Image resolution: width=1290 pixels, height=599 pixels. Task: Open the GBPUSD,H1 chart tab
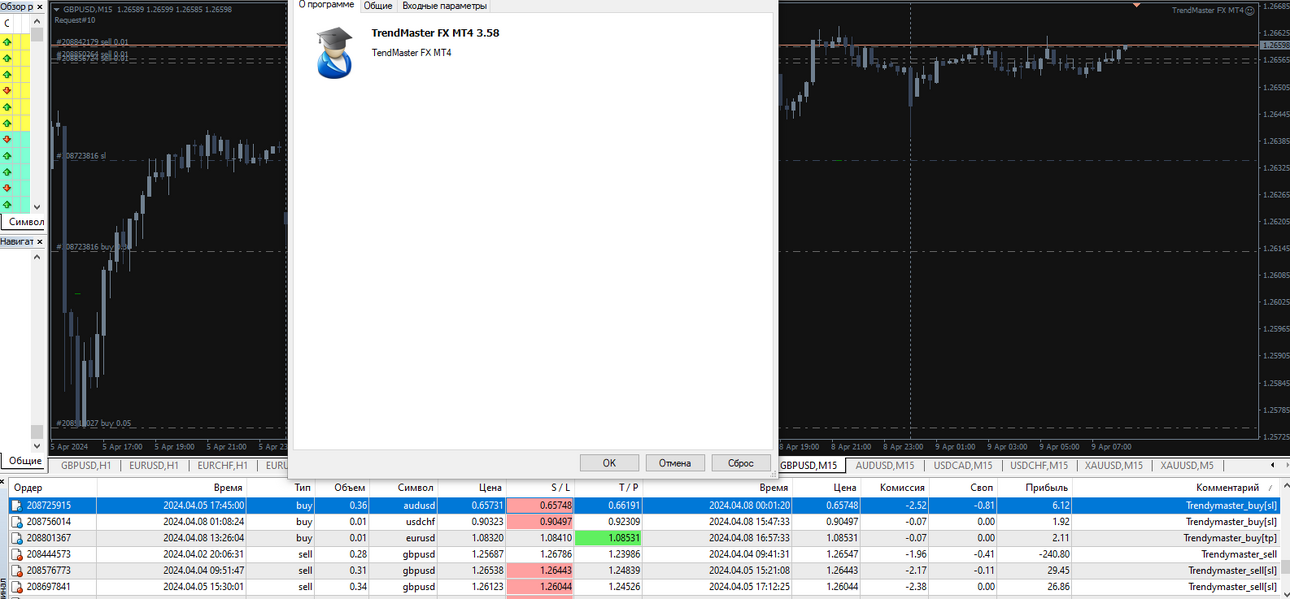click(86, 466)
